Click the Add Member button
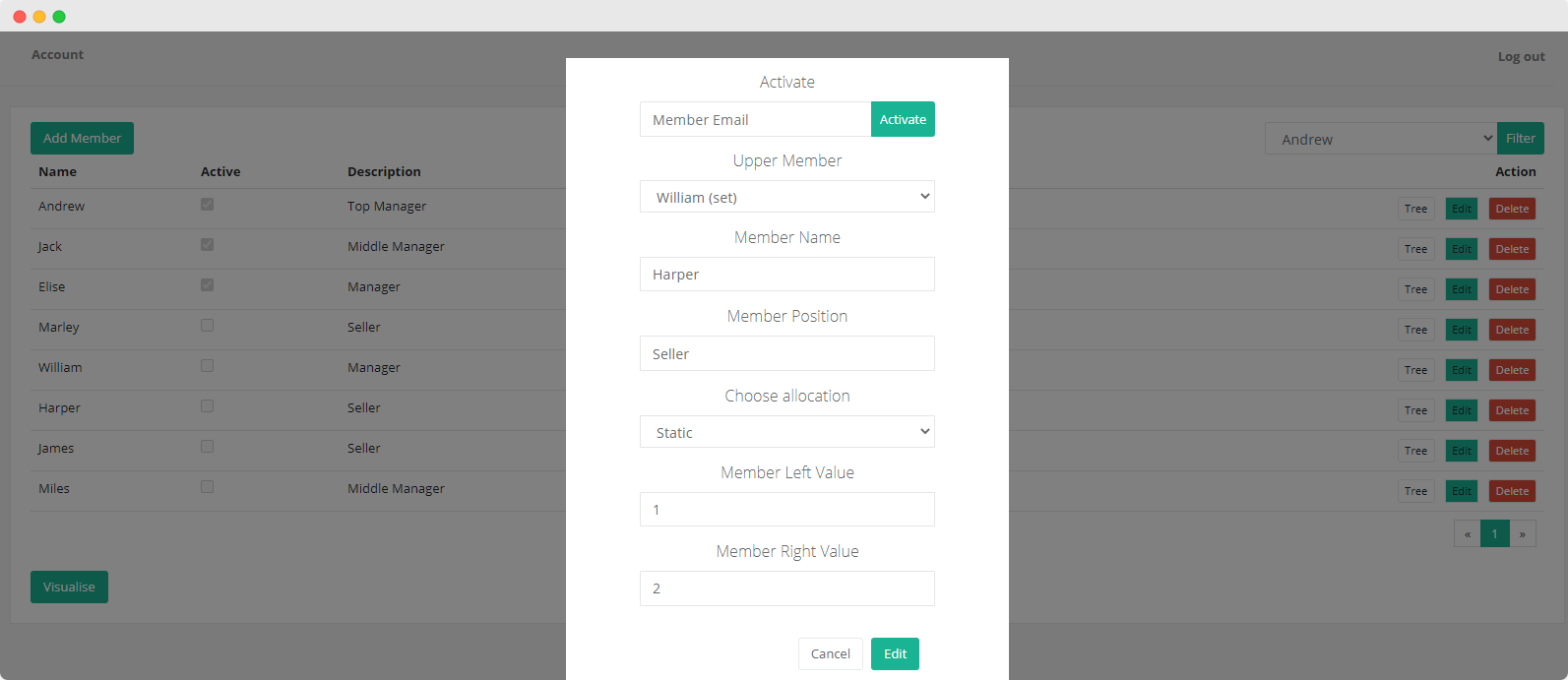 point(82,138)
